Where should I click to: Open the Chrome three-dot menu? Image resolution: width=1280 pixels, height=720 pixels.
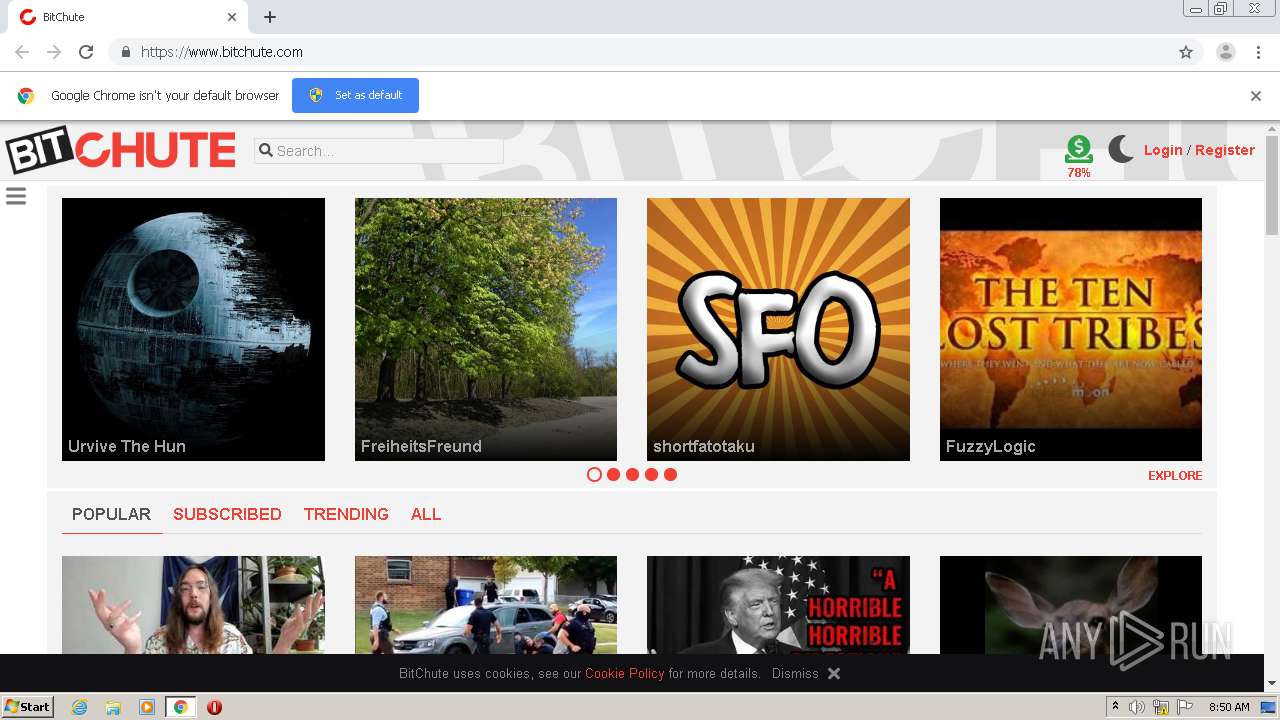click(x=1259, y=52)
